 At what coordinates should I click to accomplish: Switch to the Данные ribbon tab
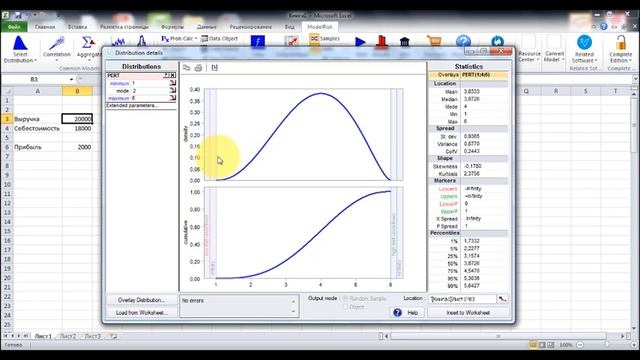coord(207,27)
